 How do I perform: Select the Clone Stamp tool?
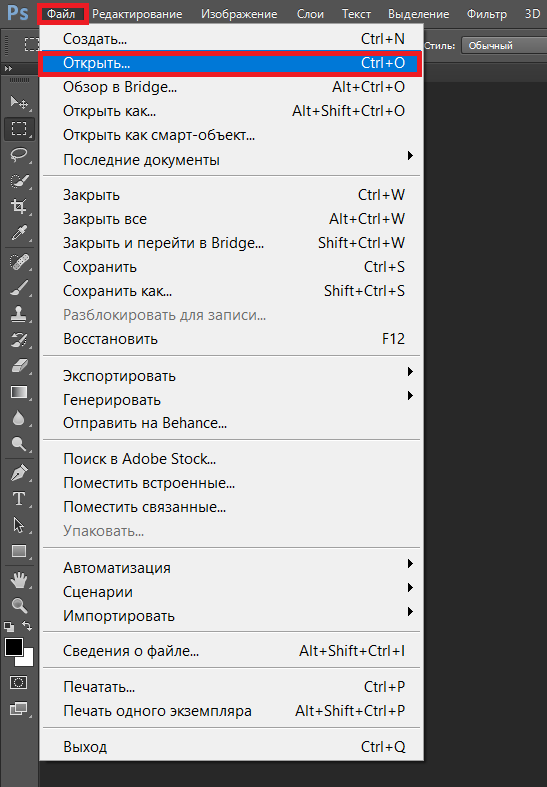pyautogui.click(x=19, y=314)
